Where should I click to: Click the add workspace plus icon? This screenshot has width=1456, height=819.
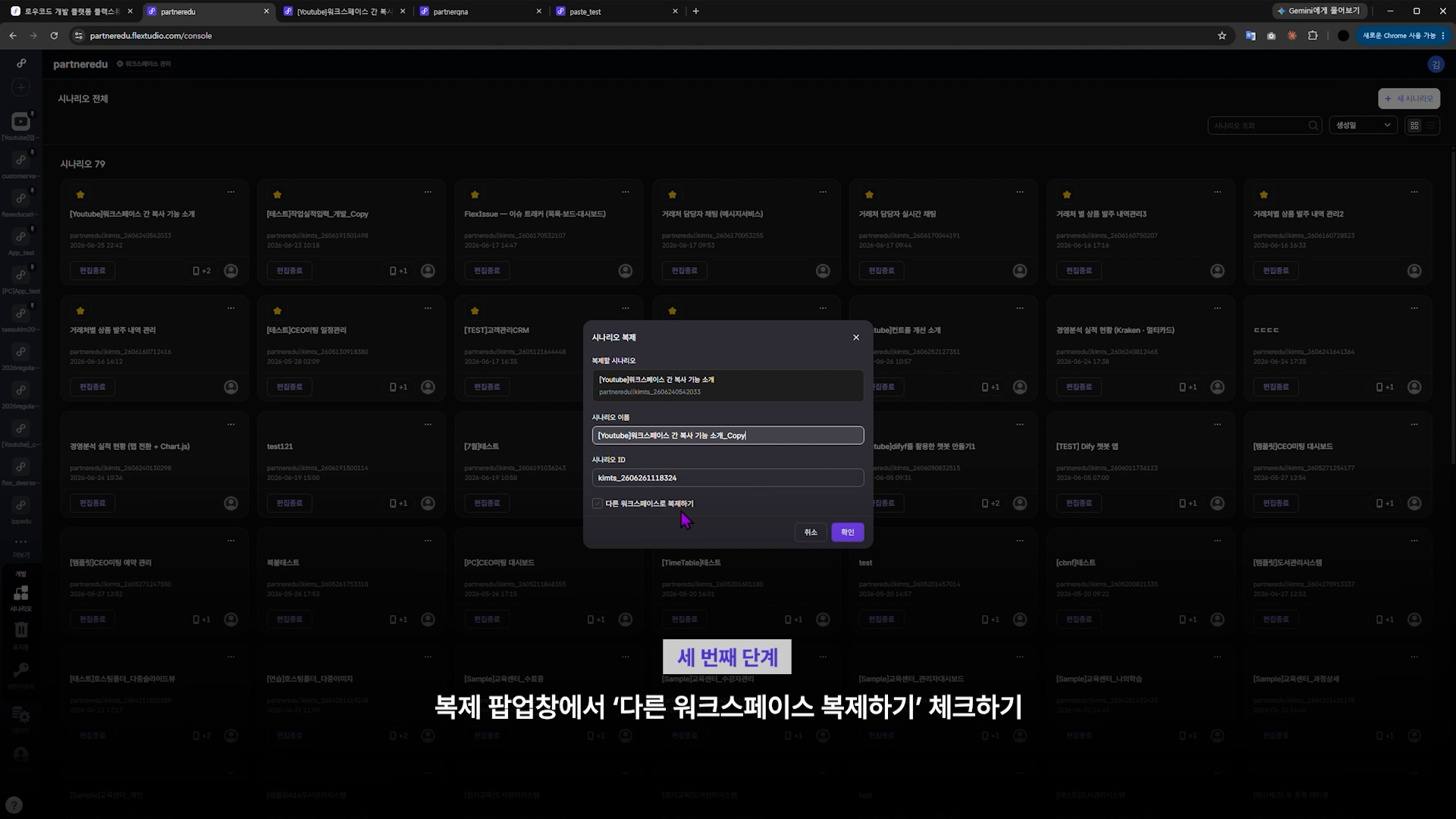[x=21, y=87]
